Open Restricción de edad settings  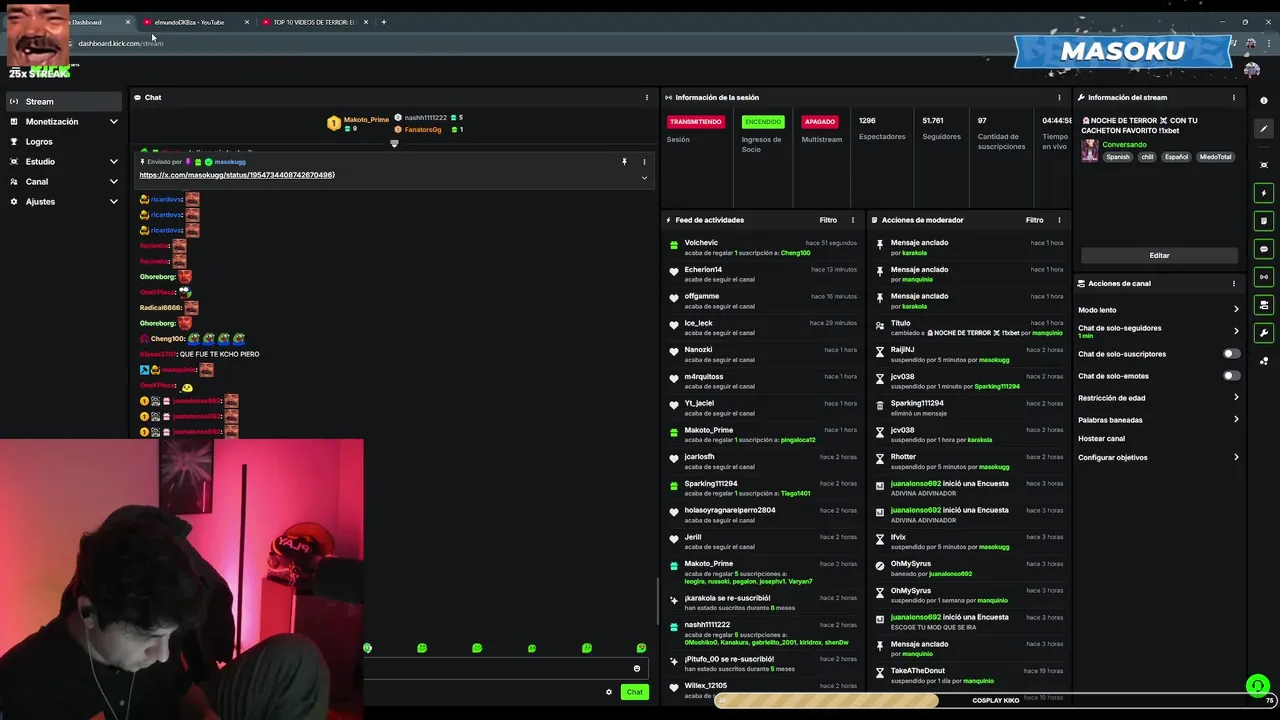(x=1158, y=398)
